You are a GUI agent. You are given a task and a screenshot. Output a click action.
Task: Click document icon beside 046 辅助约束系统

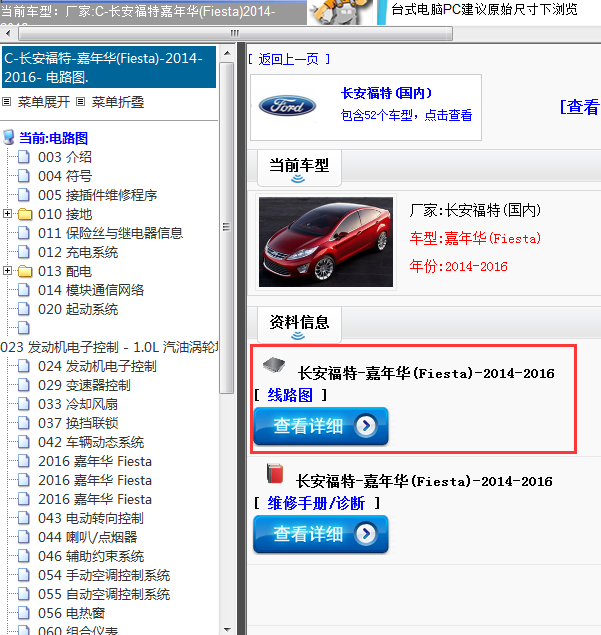coord(23,556)
